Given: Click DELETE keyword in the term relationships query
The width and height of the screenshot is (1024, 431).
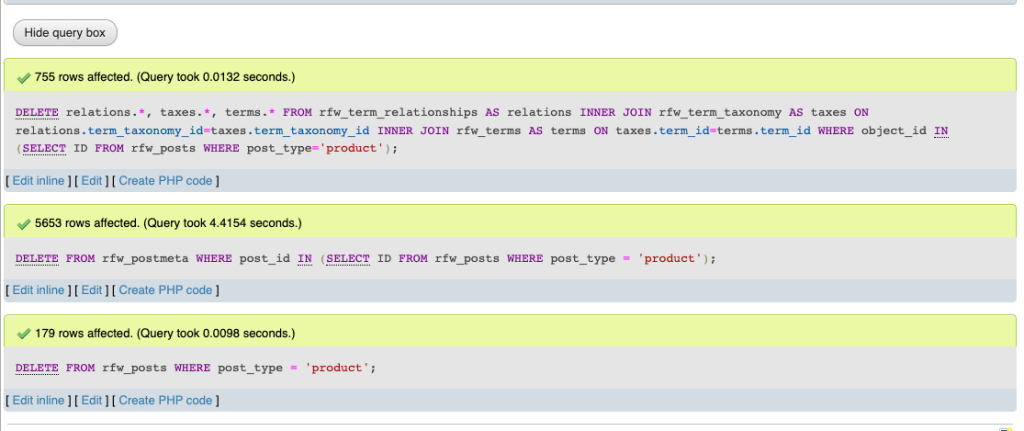Looking at the screenshot, I should tap(37, 112).
